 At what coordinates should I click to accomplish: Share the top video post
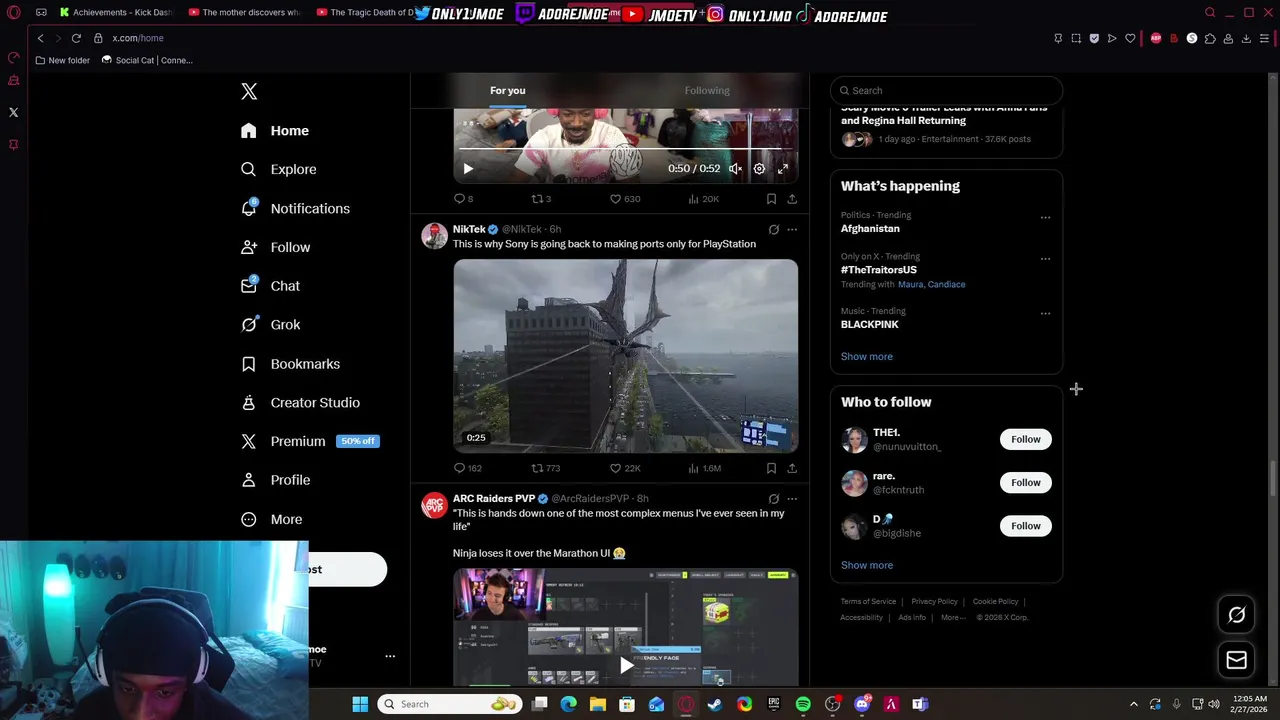point(792,199)
